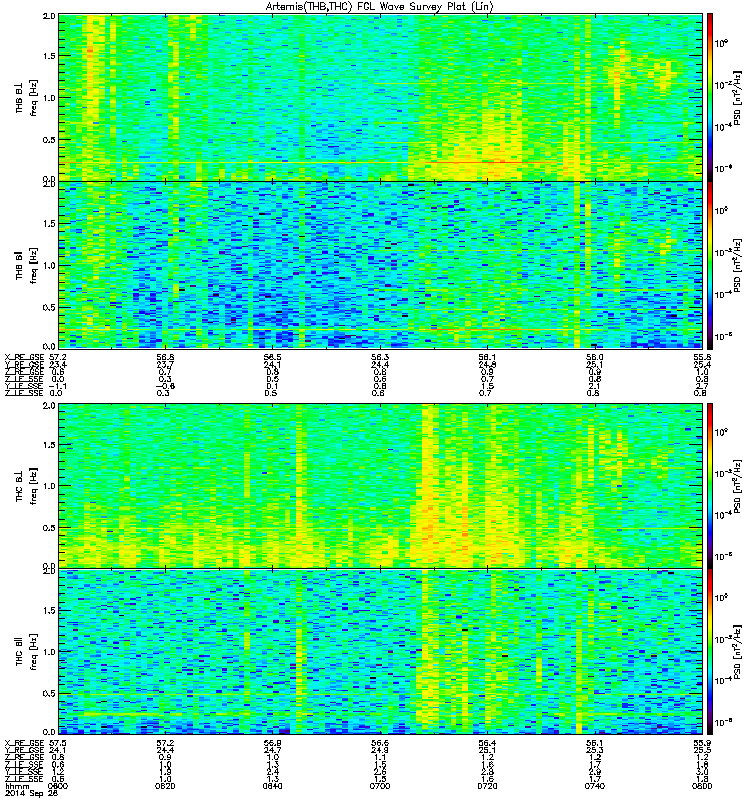Click the 1.0 tick on the THC B∥ frequency axis
The height and width of the screenshot is (800, 750).
(49, 652)
